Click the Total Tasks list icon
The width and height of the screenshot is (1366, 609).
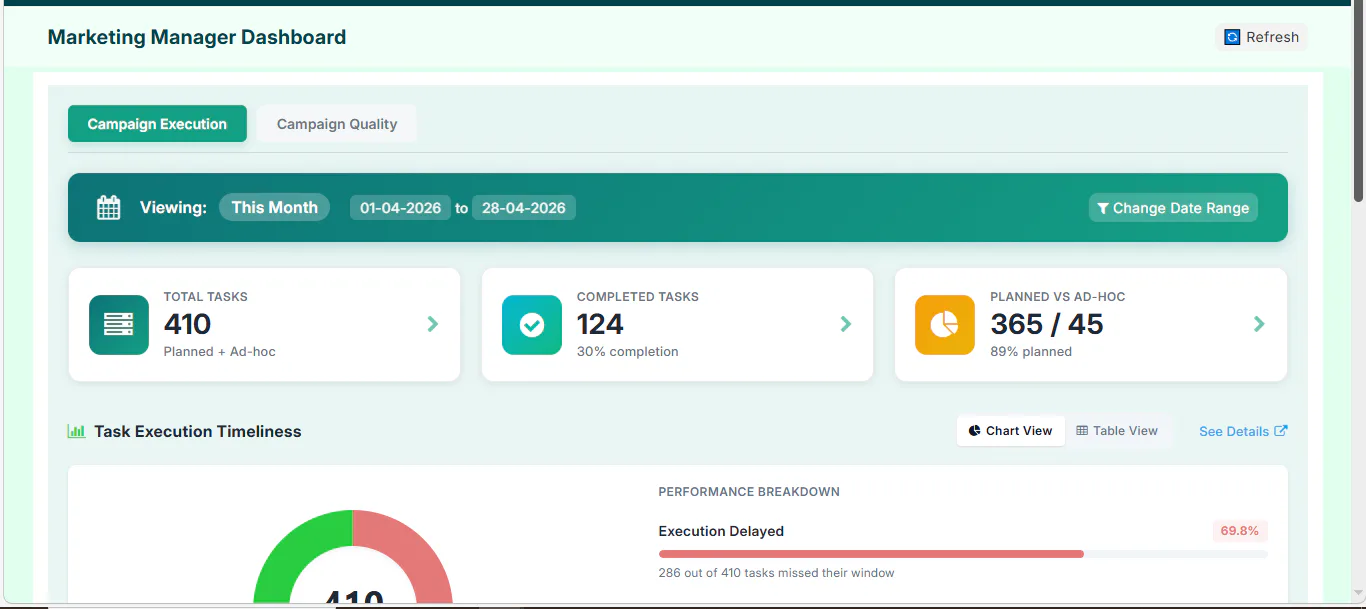point(119,325)
